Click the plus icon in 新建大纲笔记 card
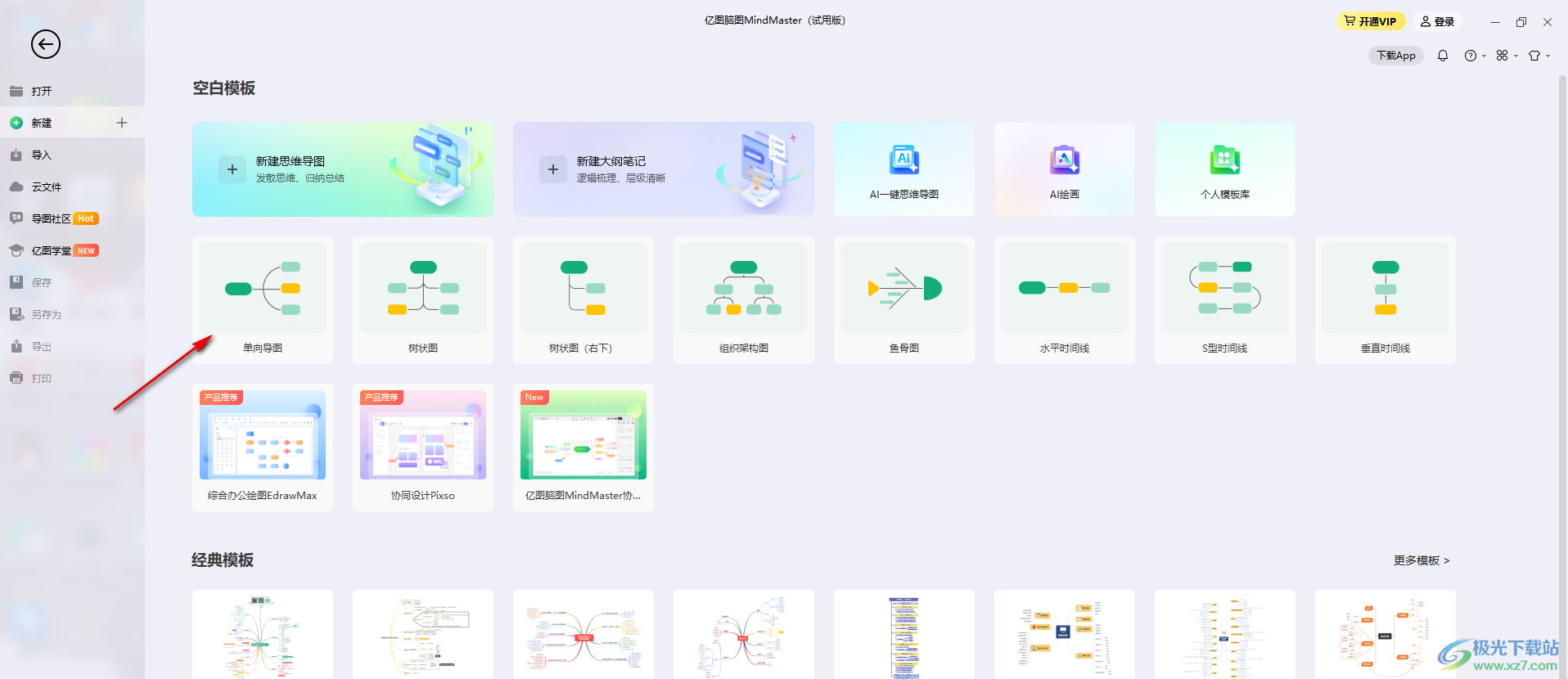 coord(553,169)
